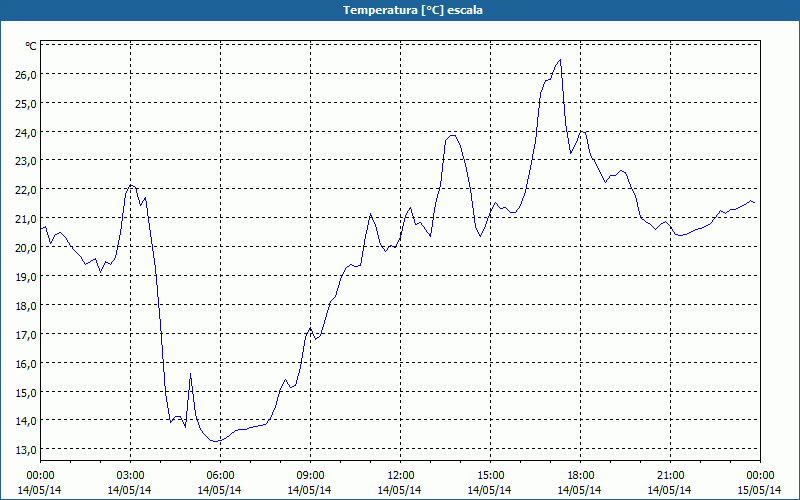Image resolution: width=800 pixels, height=500 pixels.
Task: Click the °C unit label on the axis
Action: pos(31,46)
